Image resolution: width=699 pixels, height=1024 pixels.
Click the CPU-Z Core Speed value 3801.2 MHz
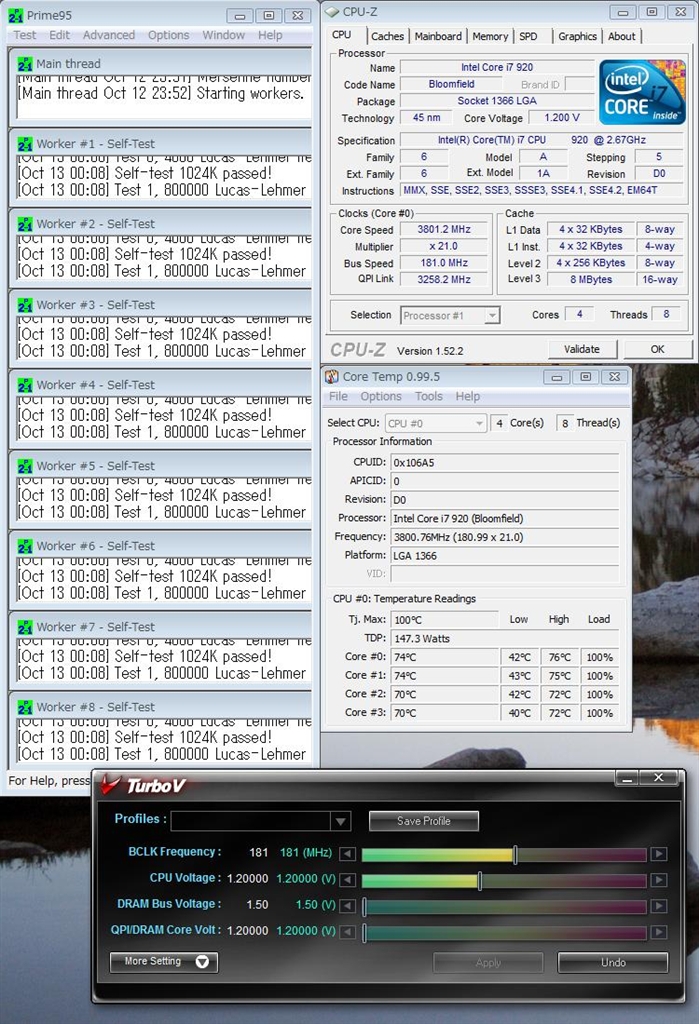444,229
